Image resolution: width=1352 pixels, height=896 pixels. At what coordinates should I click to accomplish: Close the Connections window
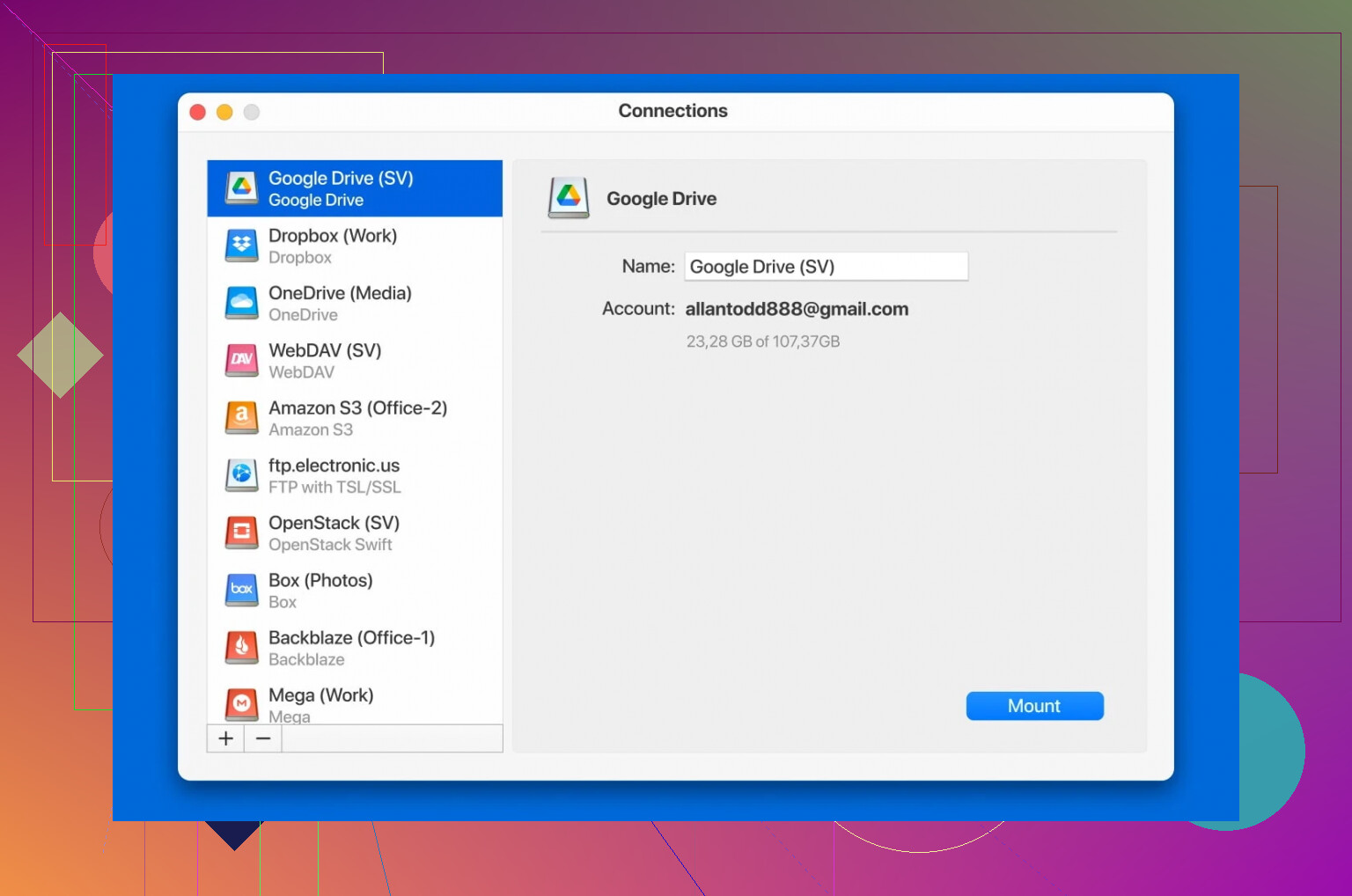click(198, 112)
